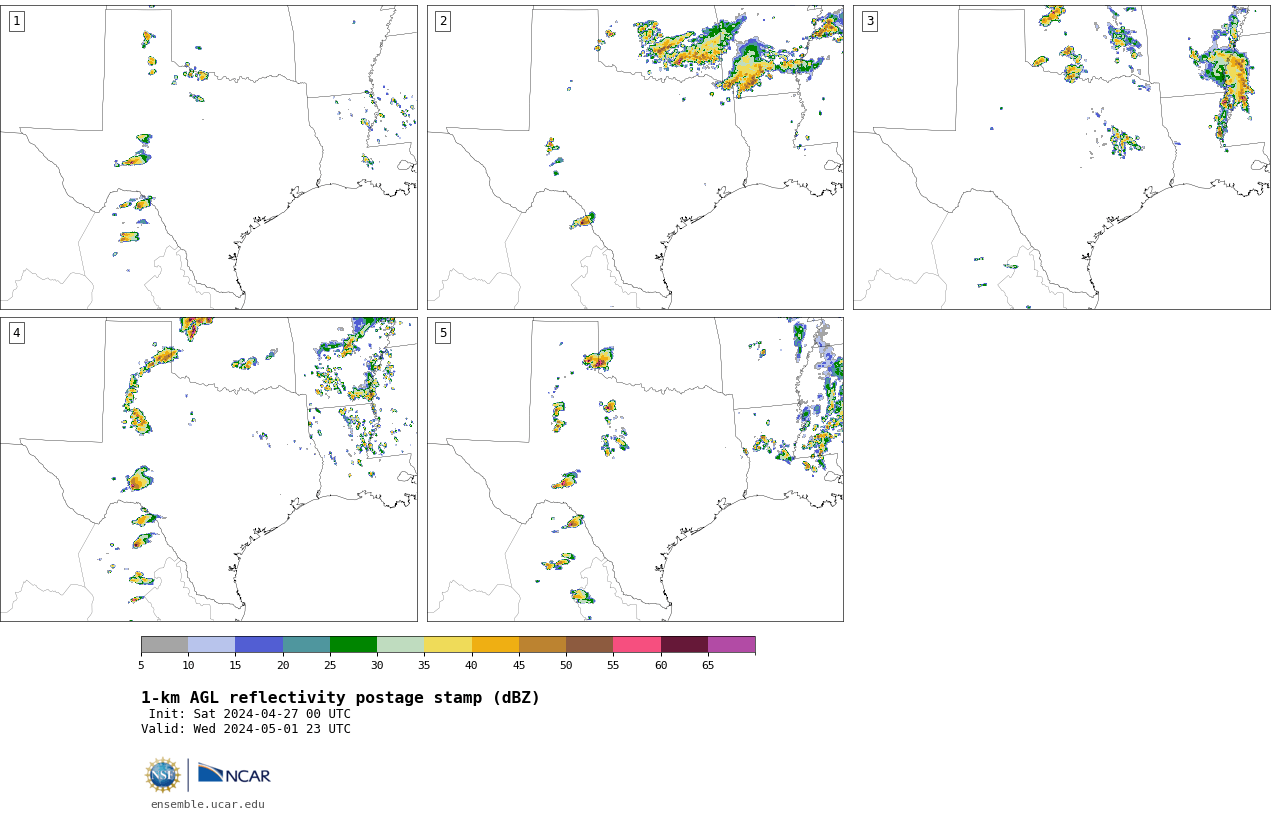Click the panel number label 2
The width and height of the screenshot is (1280, 815).
[443, 21]
